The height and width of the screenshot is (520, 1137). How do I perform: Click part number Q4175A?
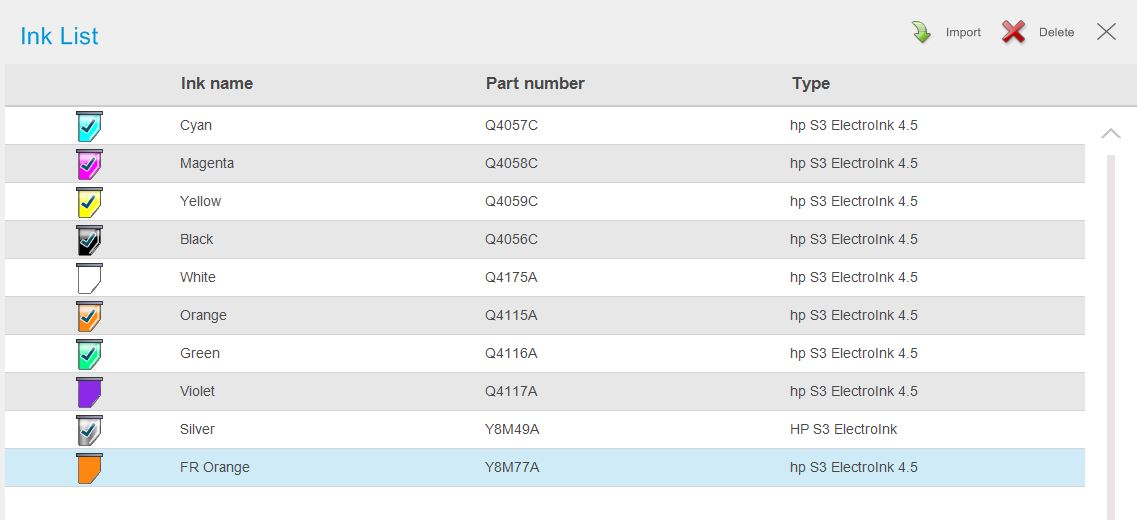[511, 277]
